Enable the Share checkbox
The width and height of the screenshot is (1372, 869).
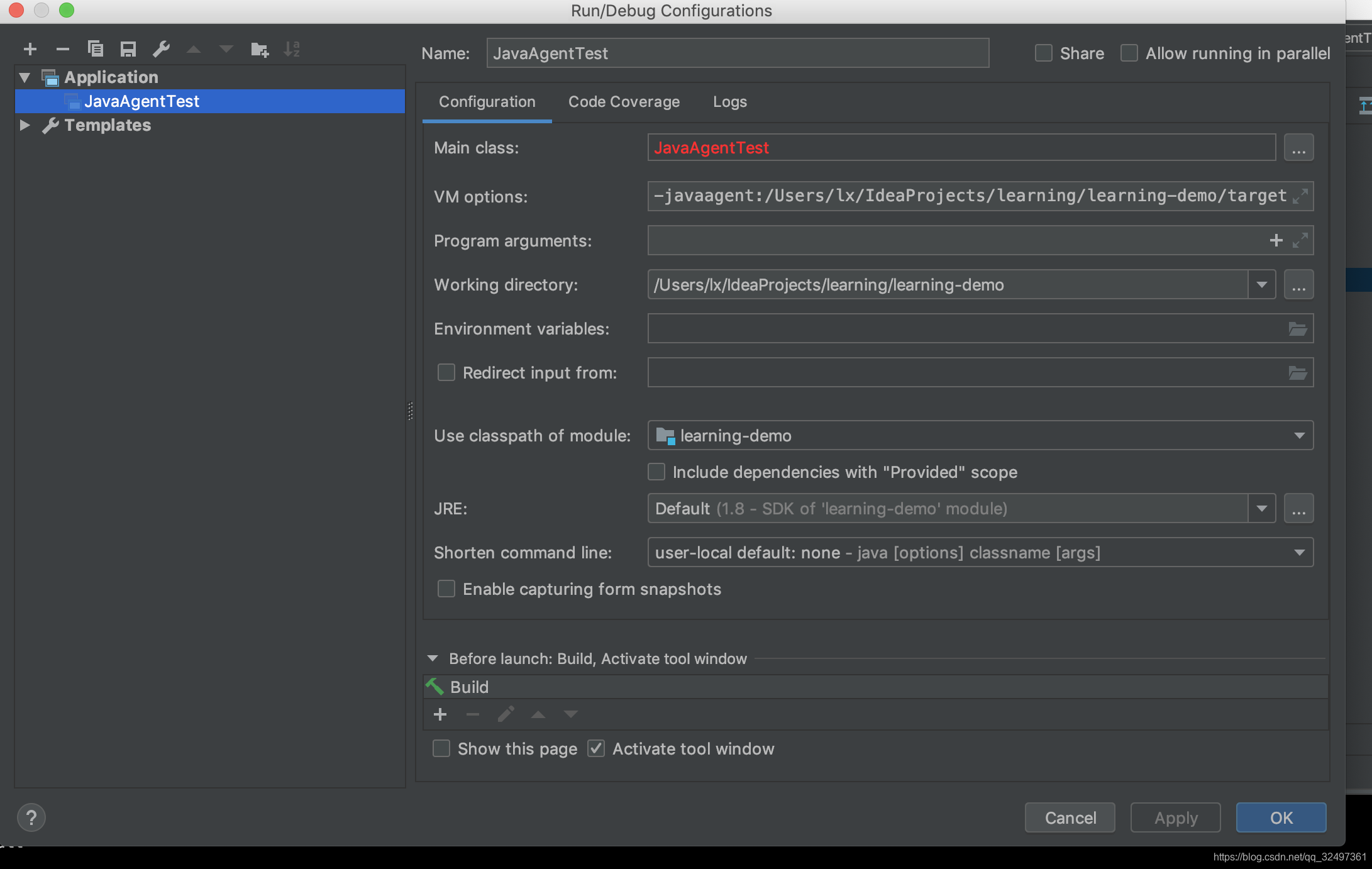coord(1044,53)
